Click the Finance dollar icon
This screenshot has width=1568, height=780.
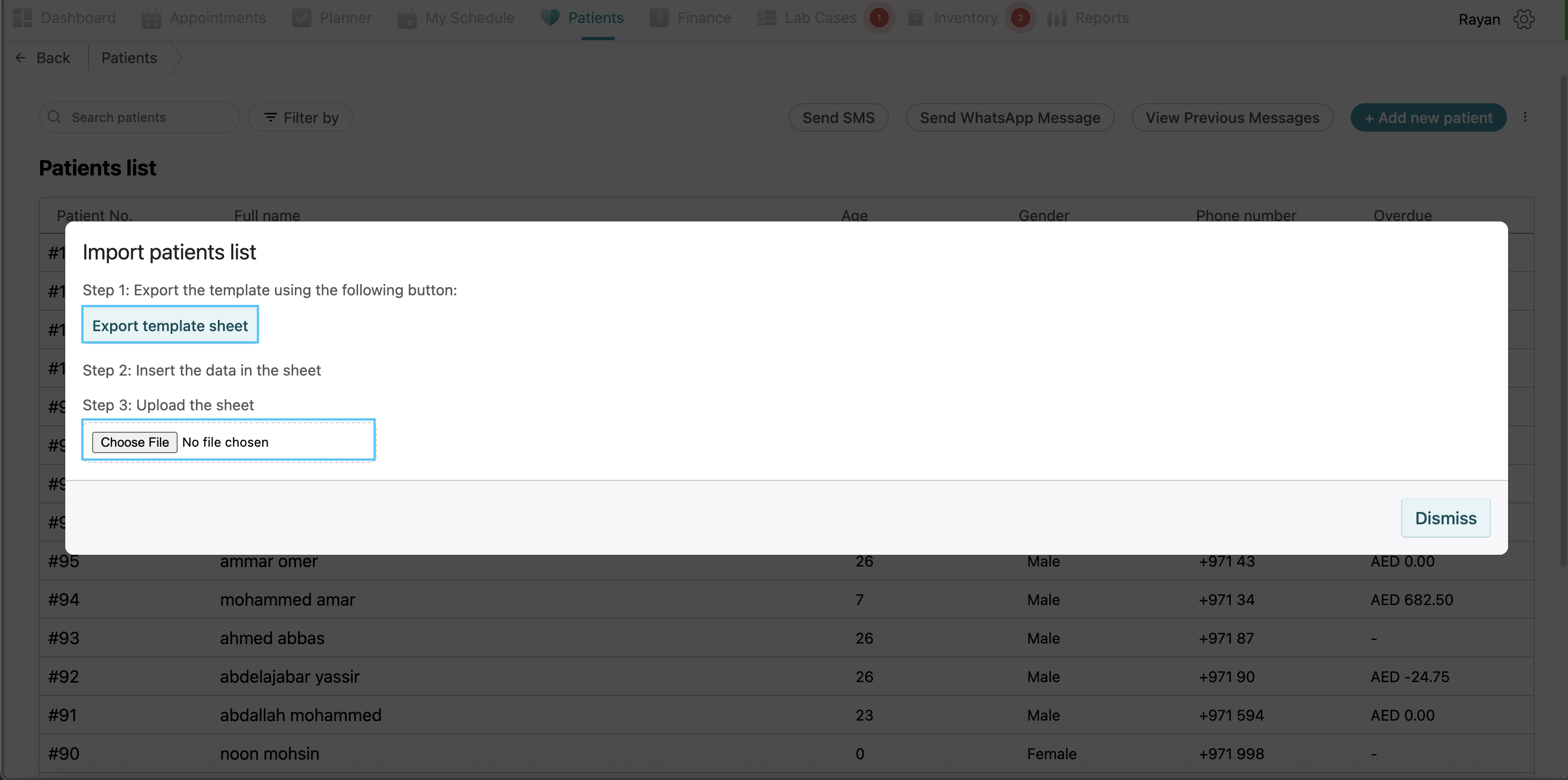(659, 18)
